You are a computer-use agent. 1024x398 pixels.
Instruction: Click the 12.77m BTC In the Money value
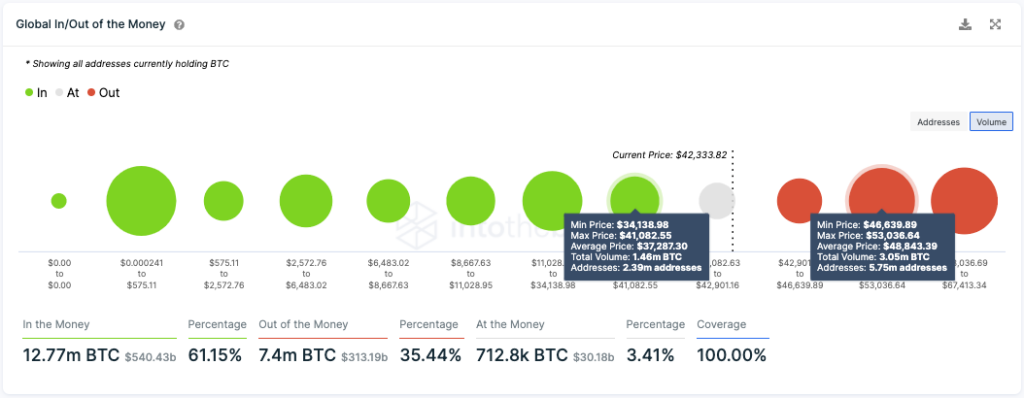(71, 356)
